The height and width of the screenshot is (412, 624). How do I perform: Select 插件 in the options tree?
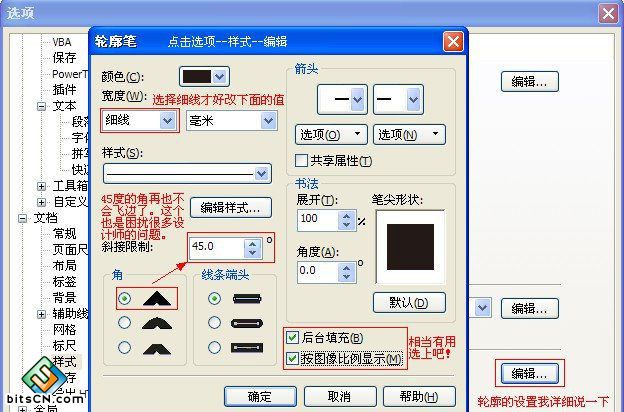point(64,90)
